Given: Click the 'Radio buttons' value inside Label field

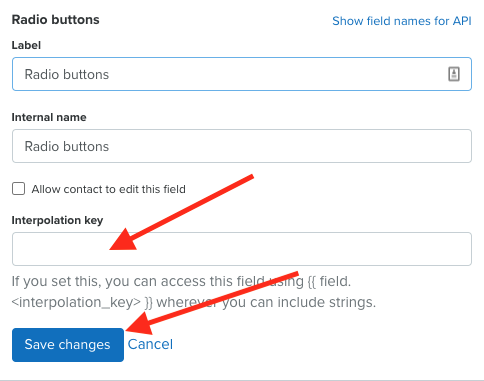Looking at the screenshot, I should 67,74.
